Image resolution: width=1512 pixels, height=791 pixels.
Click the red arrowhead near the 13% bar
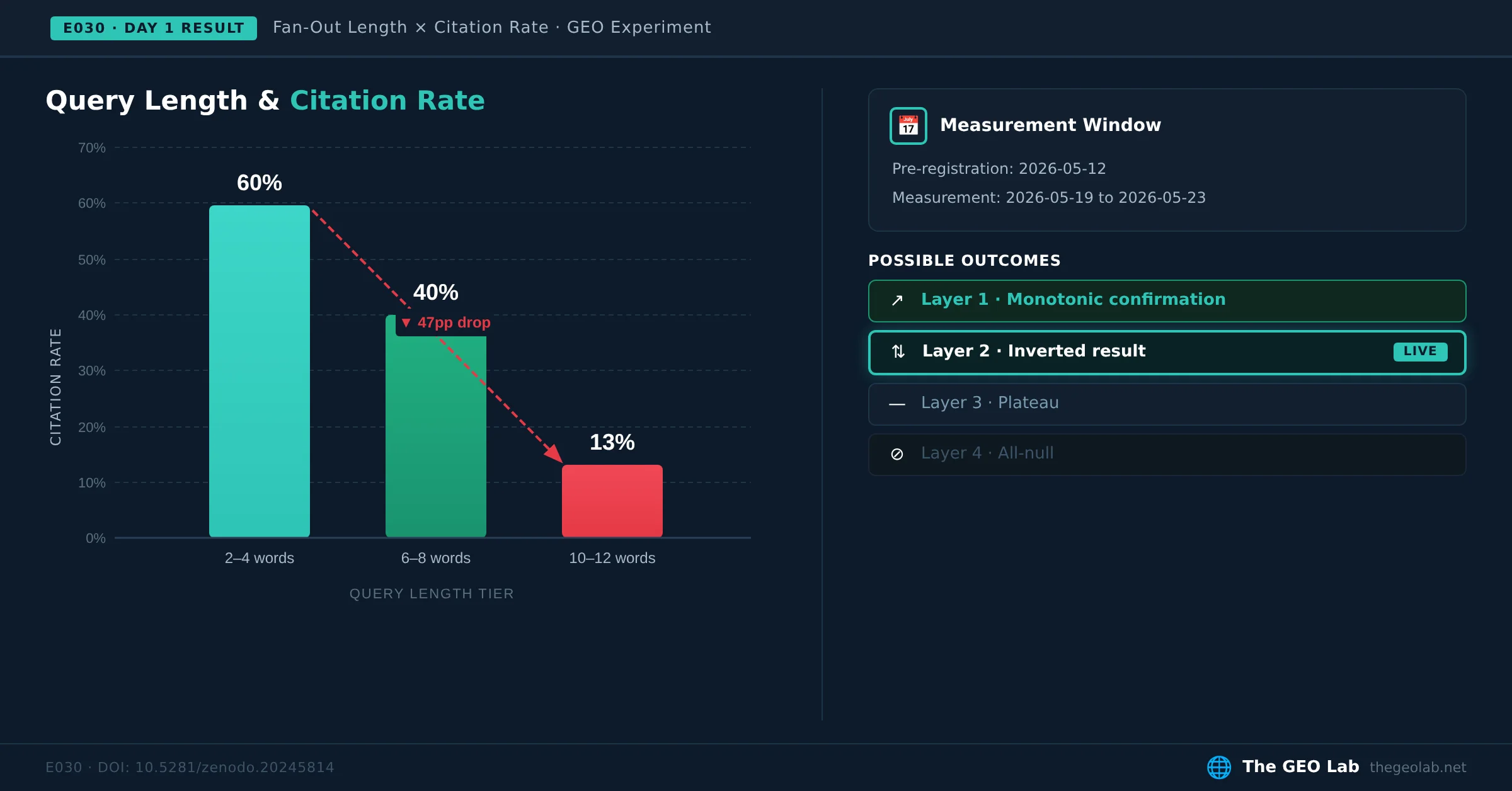click(554, 453)
